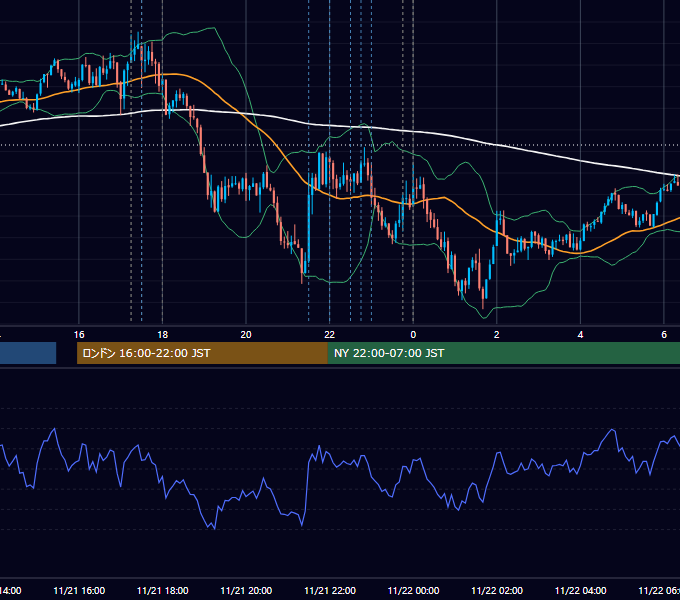Click the 16 hour label on upper axis
This screenshot has height=600, width=680.
[79, 335]
